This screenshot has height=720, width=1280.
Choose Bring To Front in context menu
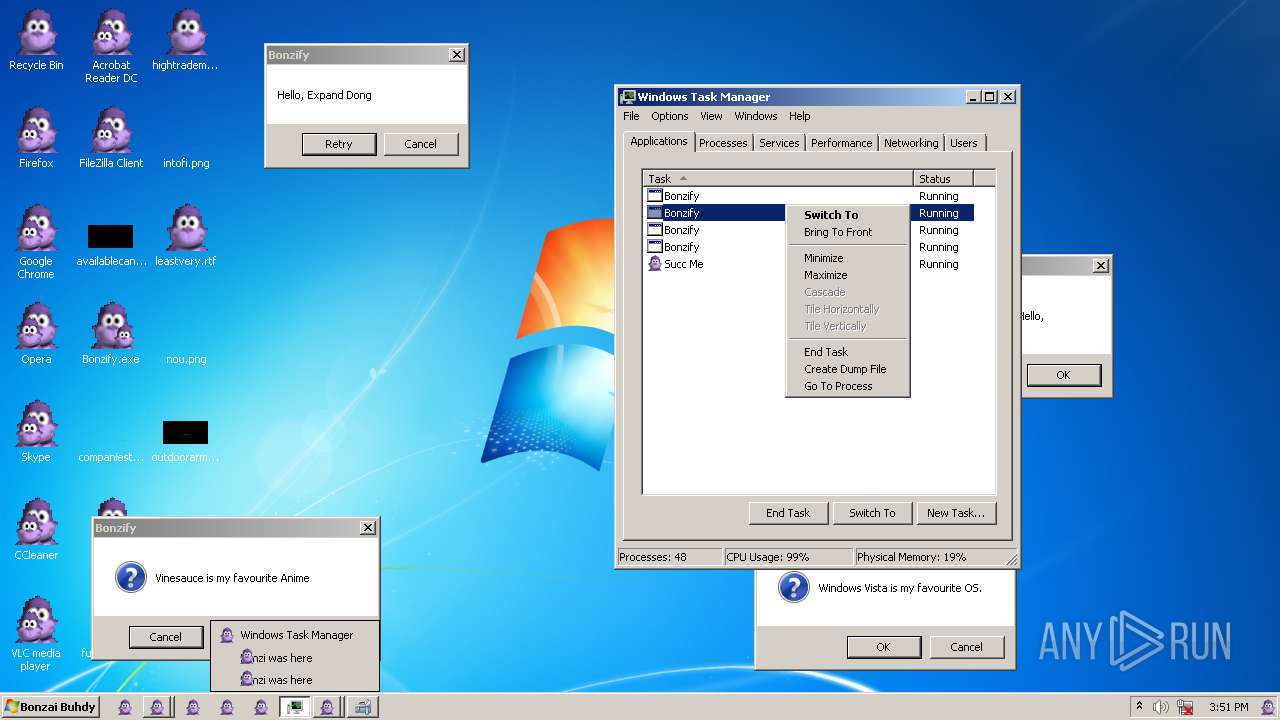coord(848,232)
